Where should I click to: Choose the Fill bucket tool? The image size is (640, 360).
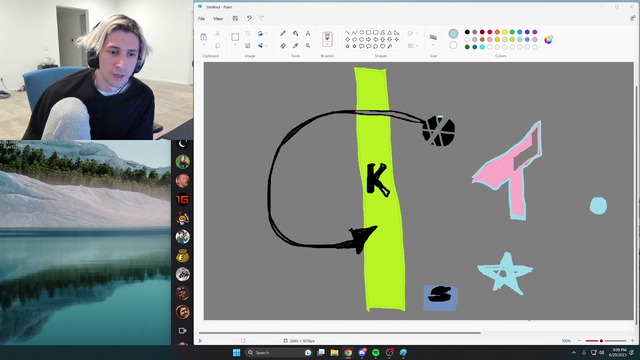pyautogui.click(x=296, y=33)
